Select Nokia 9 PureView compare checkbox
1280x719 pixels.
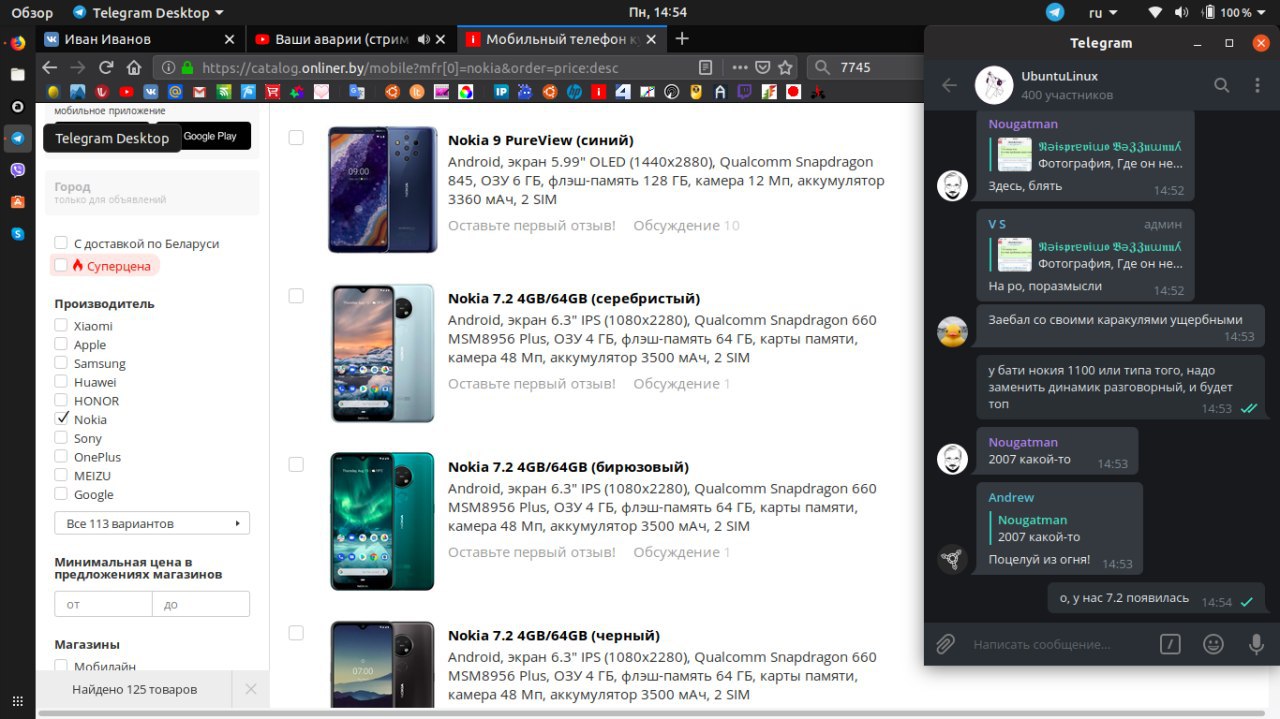pos(296,137)
